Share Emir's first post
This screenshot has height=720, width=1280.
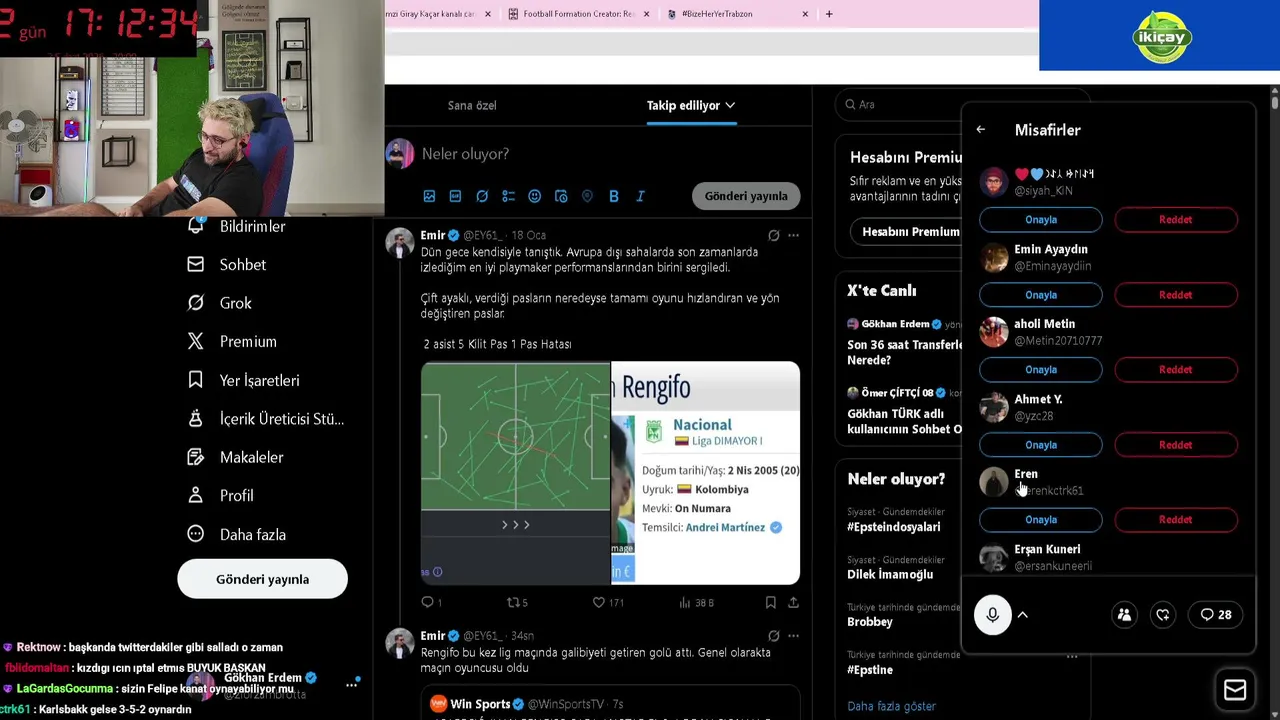click(x=793, y=602)
